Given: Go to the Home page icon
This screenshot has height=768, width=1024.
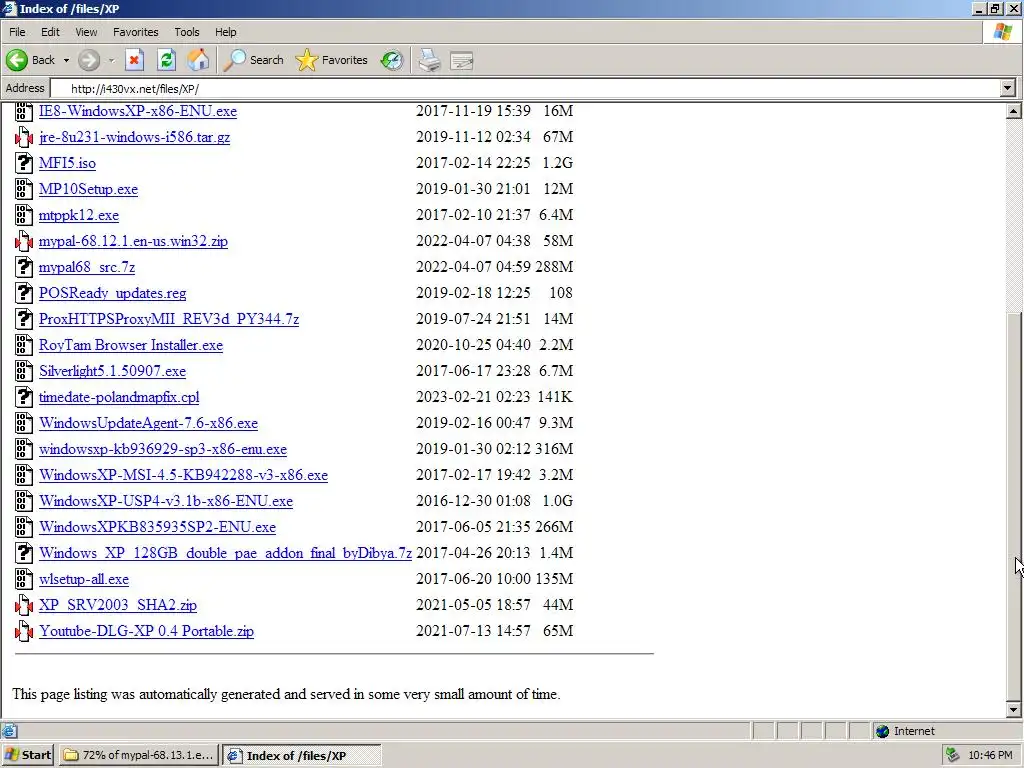Looking at the screenshot, I should click(198, 60).
